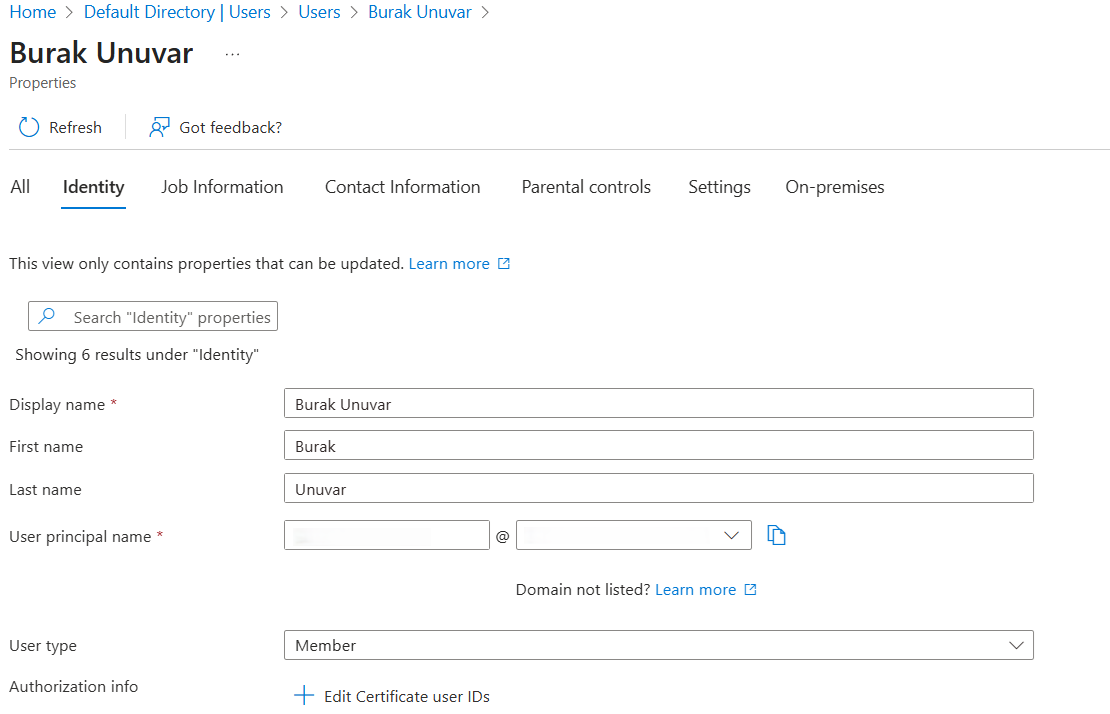Click the search magnifier icon

pos(47,317)
